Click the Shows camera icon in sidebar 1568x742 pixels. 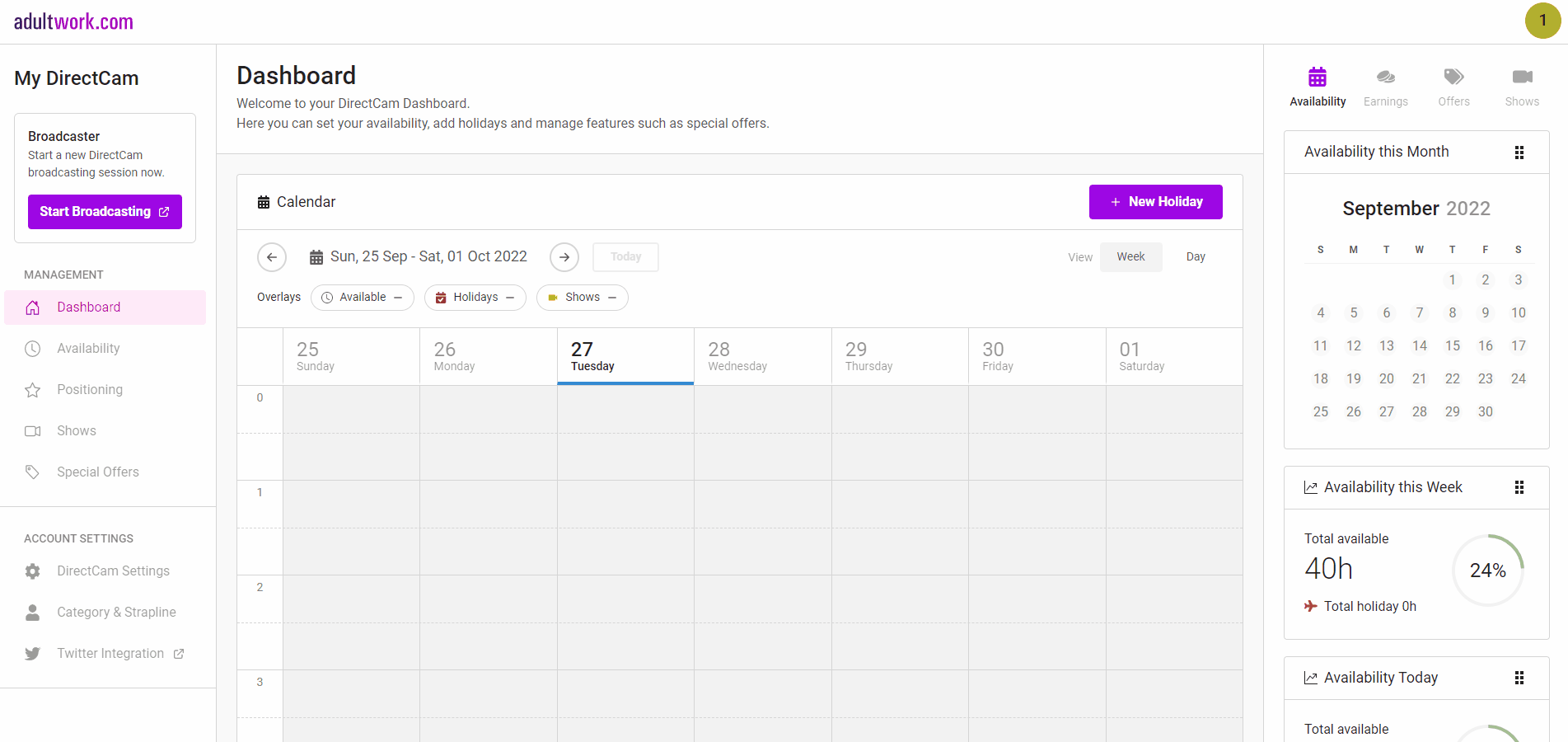[33, 431]
